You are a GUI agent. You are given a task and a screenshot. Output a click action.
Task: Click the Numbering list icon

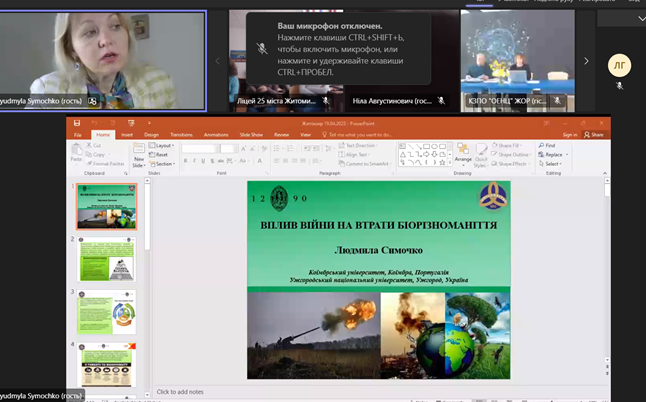[291, 148]
